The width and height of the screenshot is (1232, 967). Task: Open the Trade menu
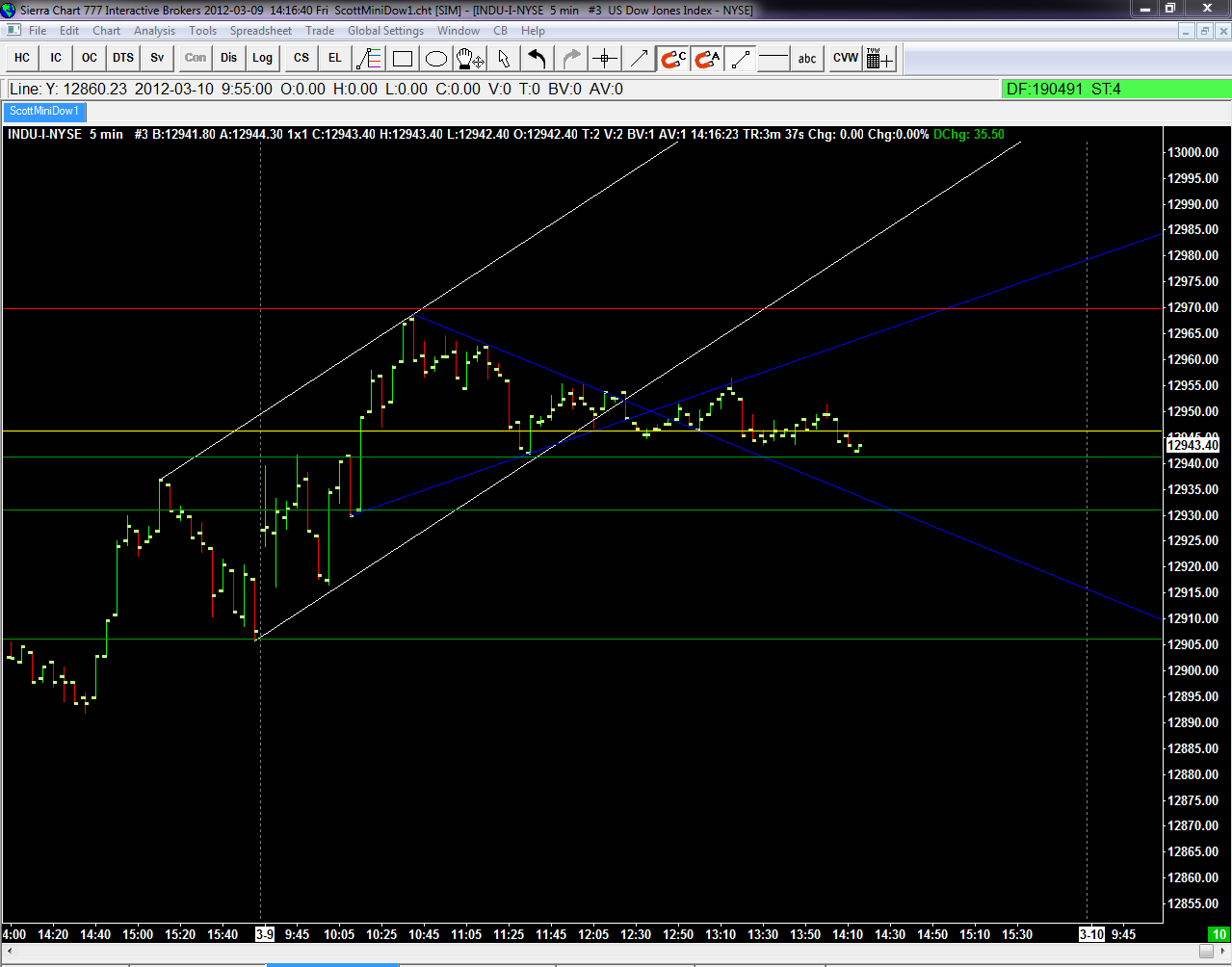pos(320,31)
